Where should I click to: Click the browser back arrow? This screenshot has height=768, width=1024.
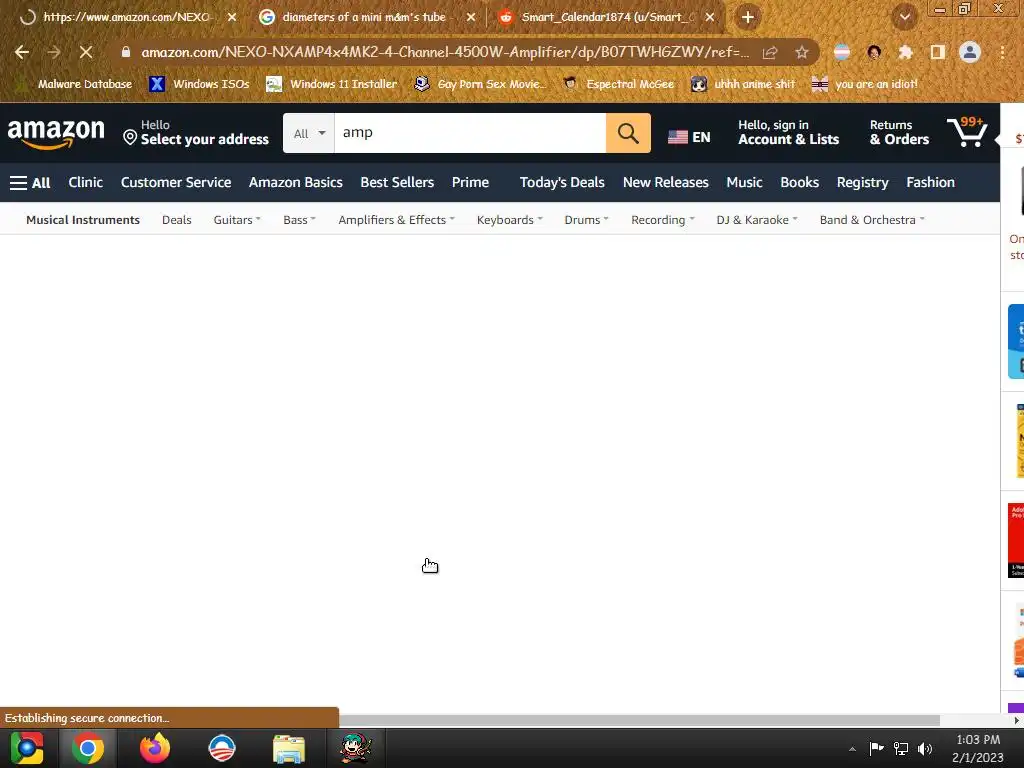[22, 52]
